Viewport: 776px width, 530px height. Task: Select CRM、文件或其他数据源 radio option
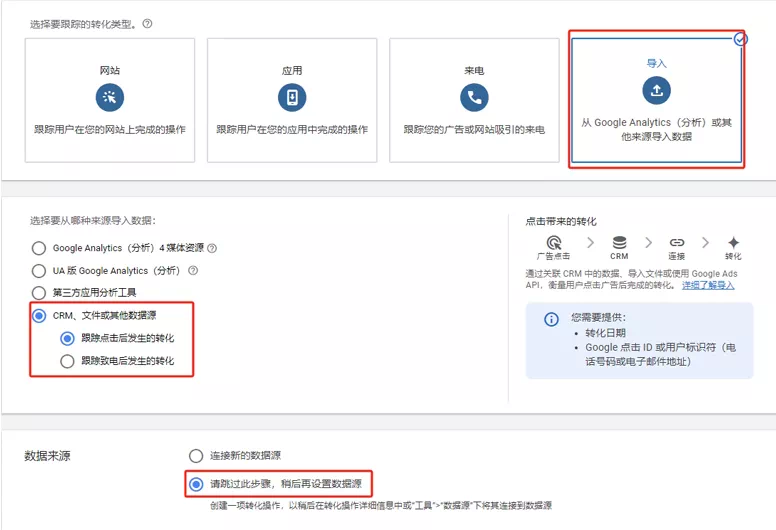[39, 316]
